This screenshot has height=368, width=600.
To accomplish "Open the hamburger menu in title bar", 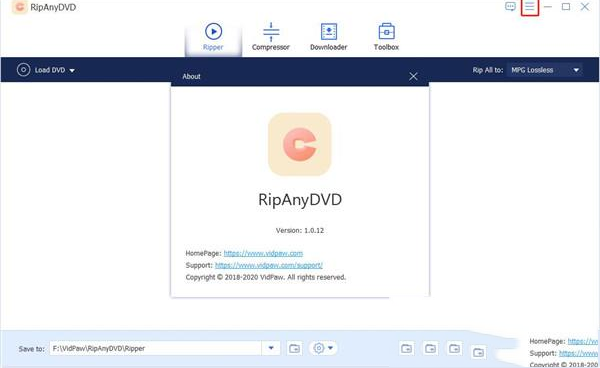I will point(530,7).
